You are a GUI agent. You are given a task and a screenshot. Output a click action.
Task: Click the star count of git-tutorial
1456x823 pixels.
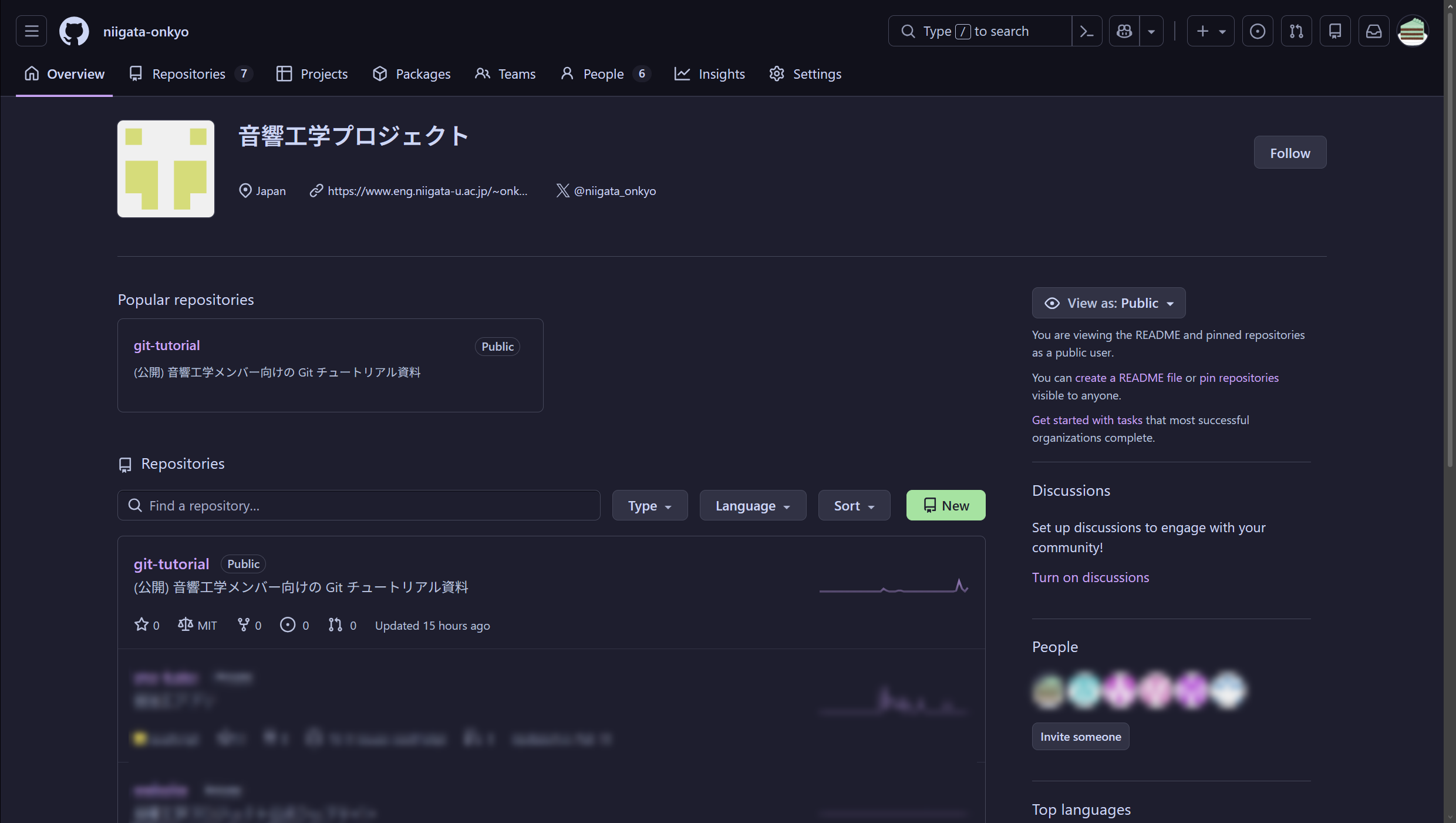(x=147, y=625)
